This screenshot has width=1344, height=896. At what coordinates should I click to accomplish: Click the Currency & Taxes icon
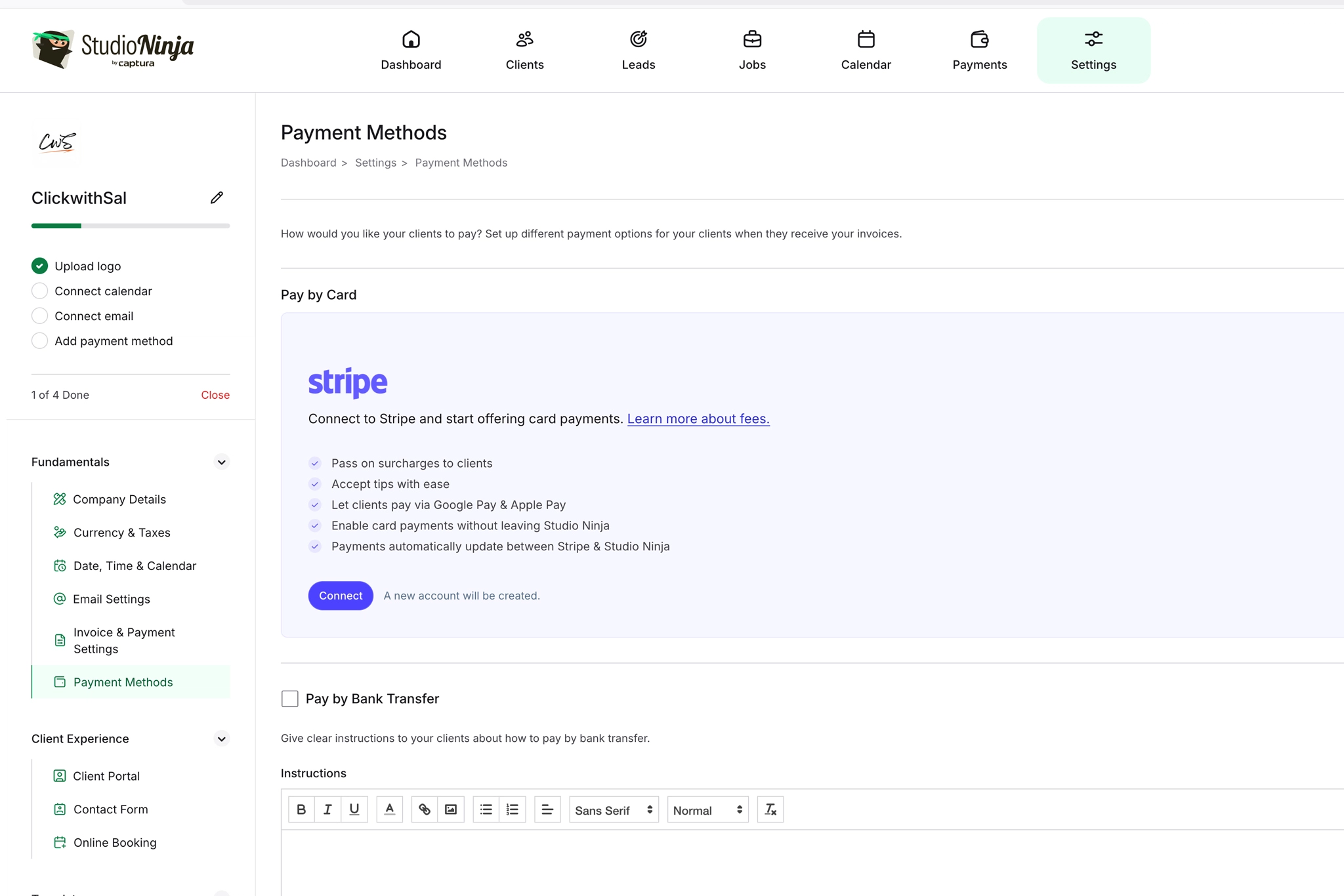[x=60, y=532]
